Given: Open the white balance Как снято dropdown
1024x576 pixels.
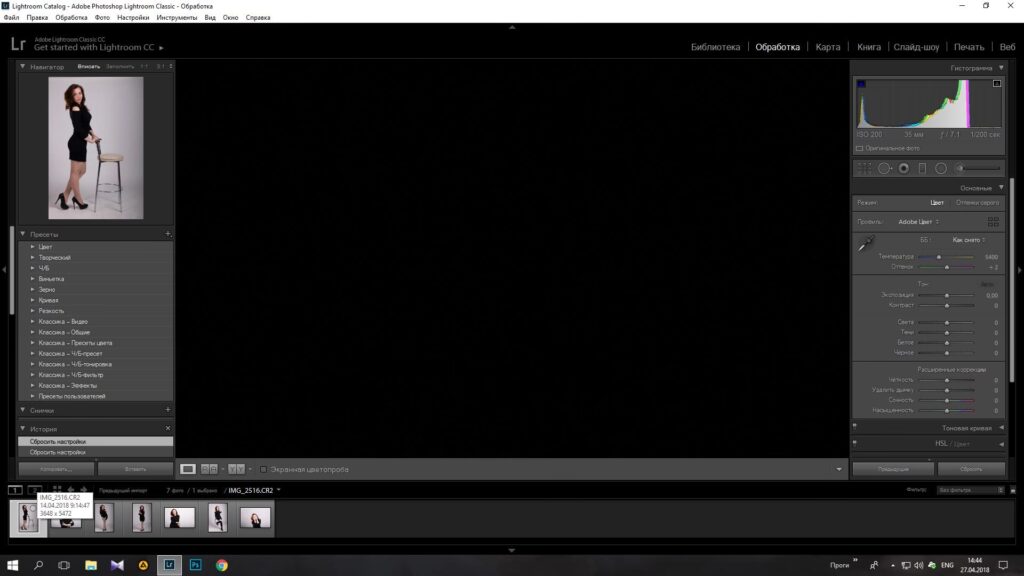Looking at the screenshot, I should pyautogui.click(x=968, y=240).
